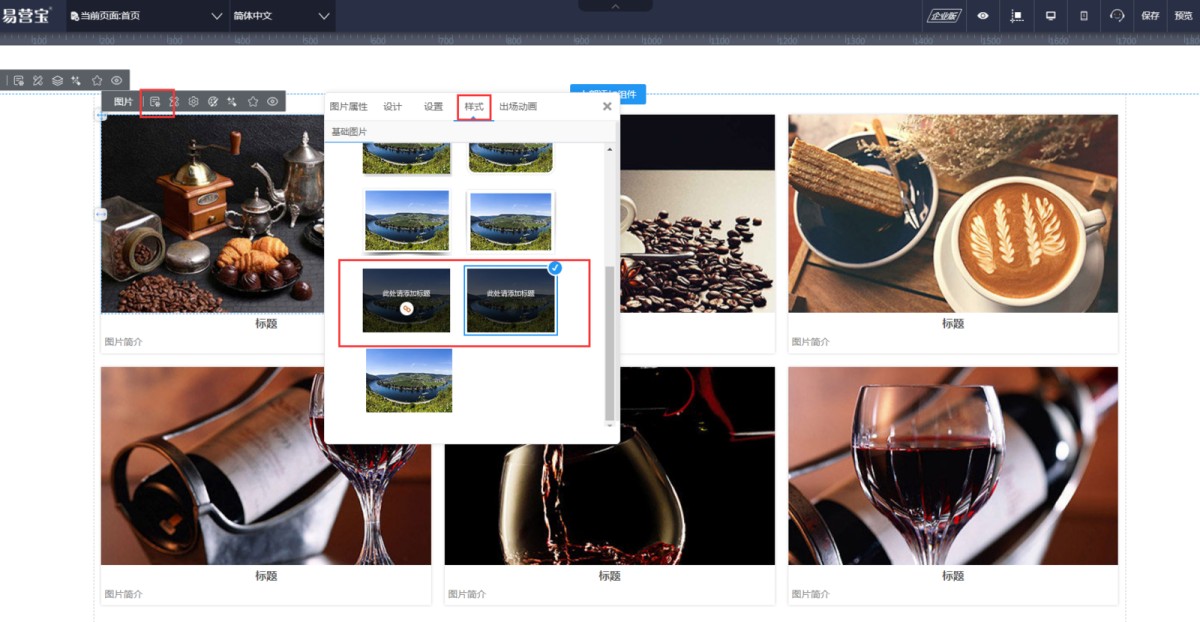Select dark overlay style with round icon
The height and width of the screenshot is (622, 1200).
coord(406,300)
